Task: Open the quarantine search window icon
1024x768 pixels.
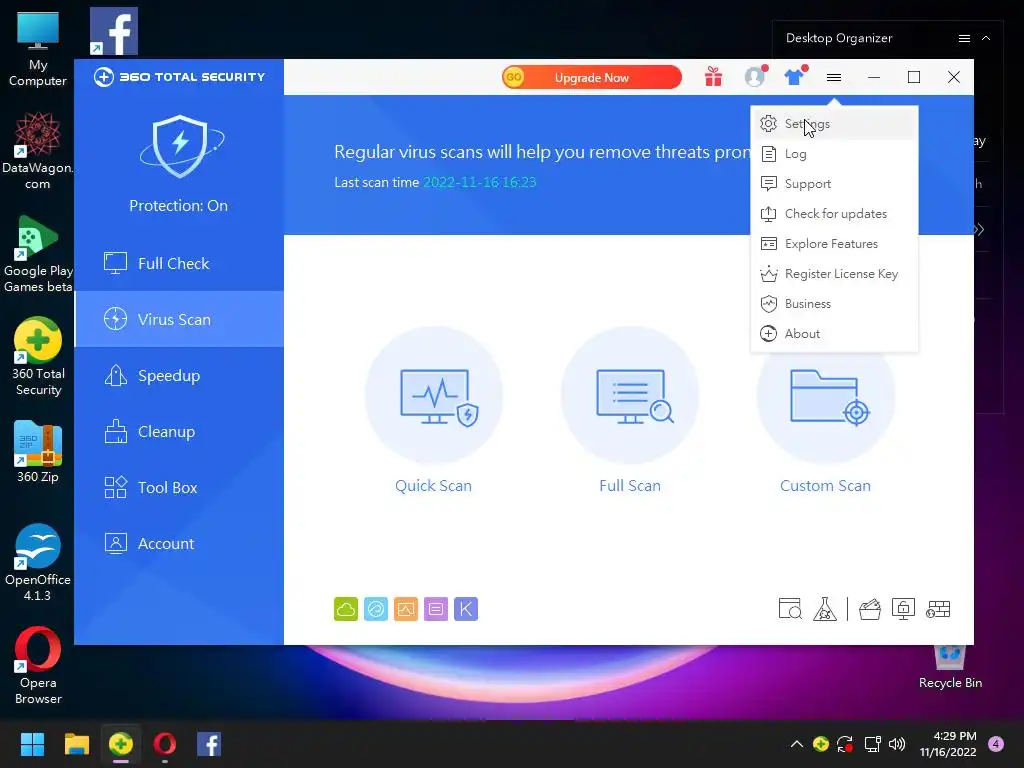Action: 790,609
